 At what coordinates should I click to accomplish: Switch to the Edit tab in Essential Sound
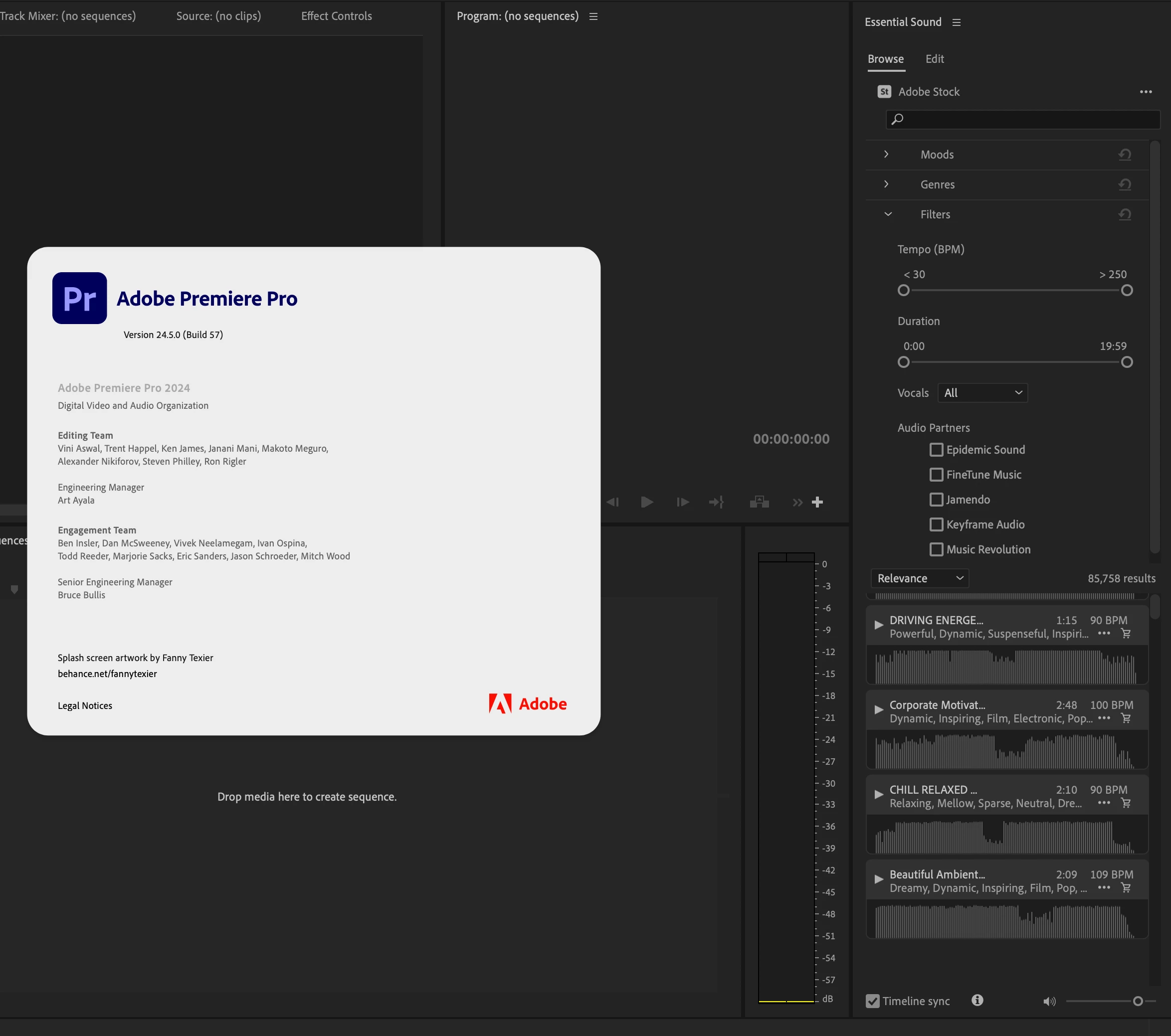[x=935, y=59]
